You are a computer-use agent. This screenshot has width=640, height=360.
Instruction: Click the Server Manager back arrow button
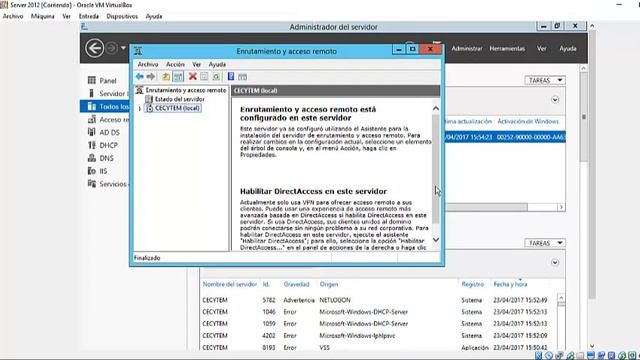click(x=94, y=49)
